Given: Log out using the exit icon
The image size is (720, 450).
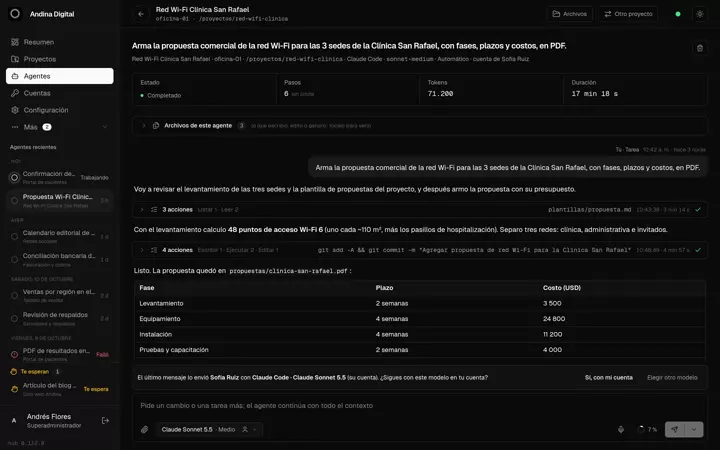Looking at the screenshot, I should click(x=105, y=421).
